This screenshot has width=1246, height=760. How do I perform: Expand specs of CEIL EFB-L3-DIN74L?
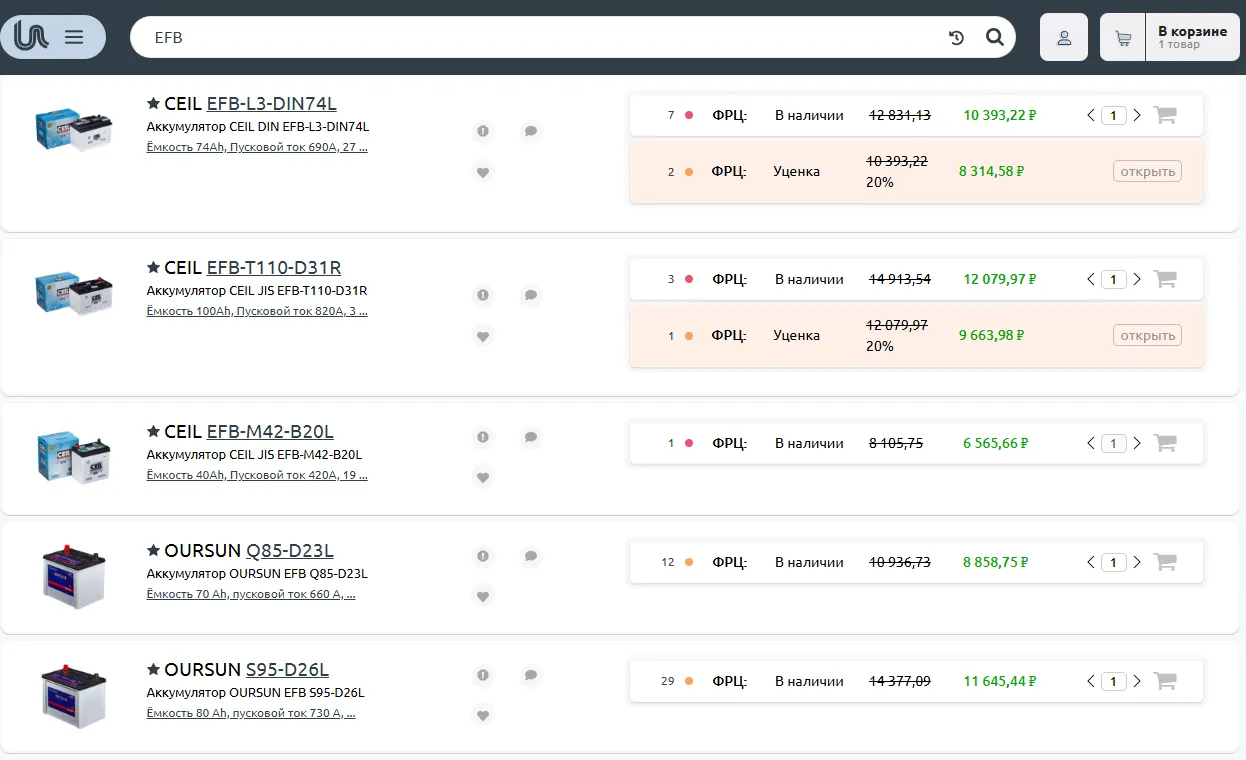click(257, 147)
